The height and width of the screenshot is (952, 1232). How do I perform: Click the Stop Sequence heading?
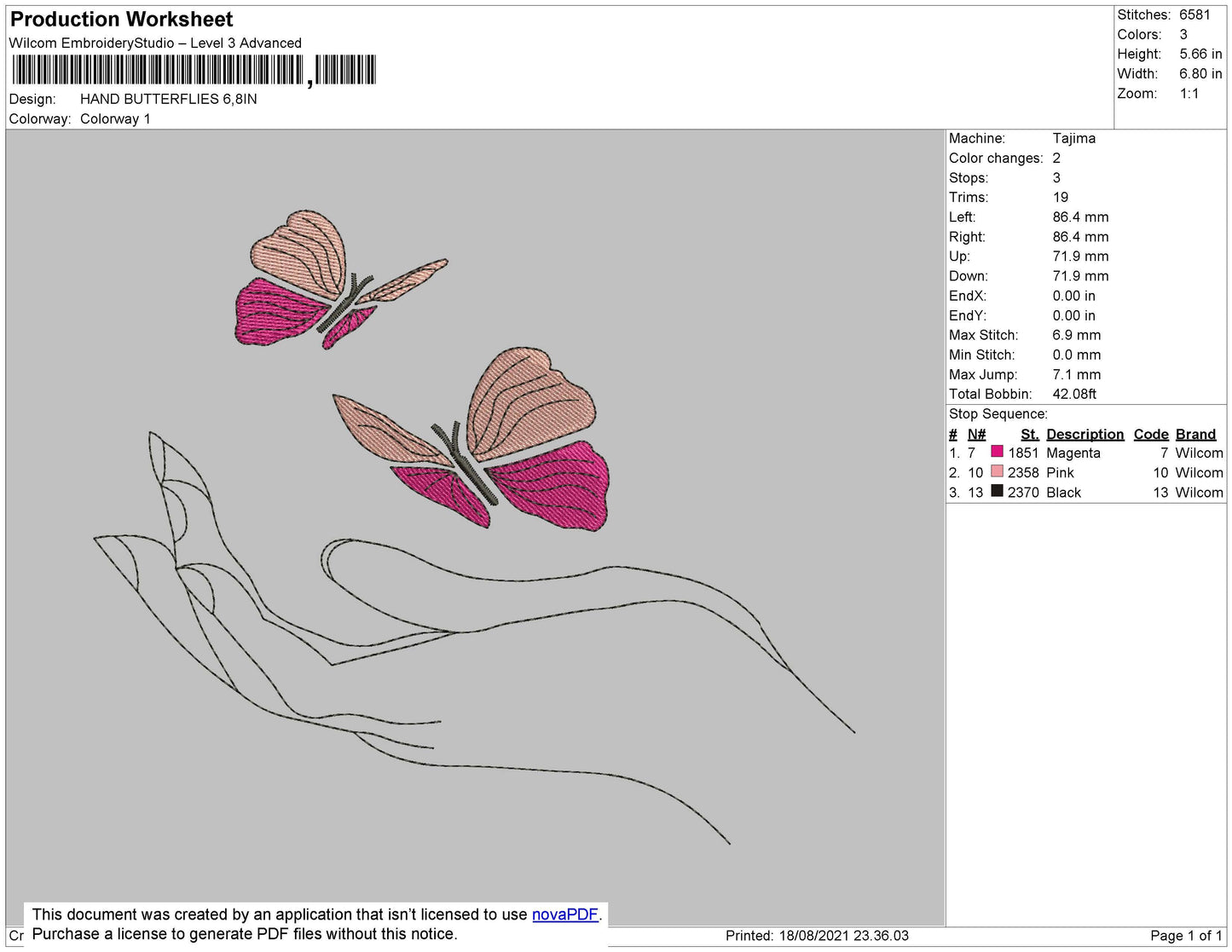998,413
